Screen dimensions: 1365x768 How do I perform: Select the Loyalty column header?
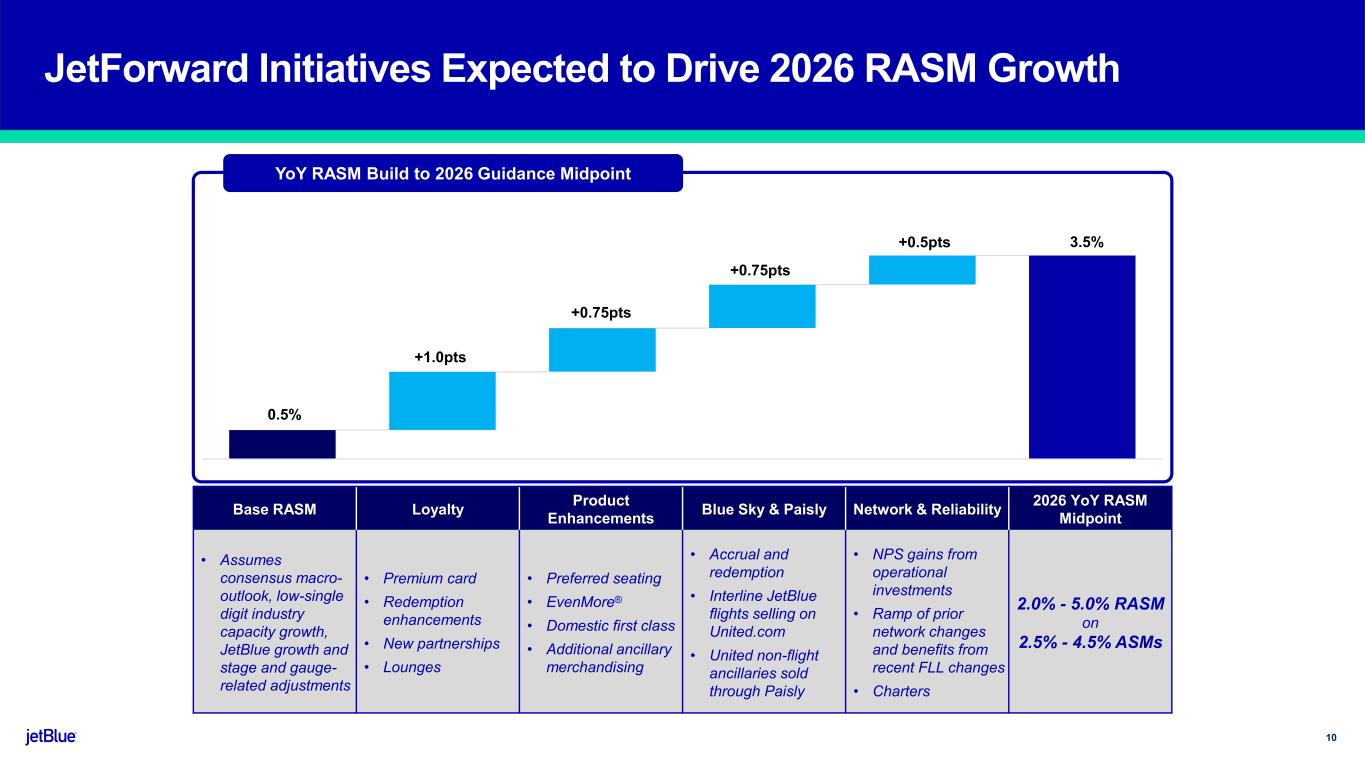[x=438, y=509]
